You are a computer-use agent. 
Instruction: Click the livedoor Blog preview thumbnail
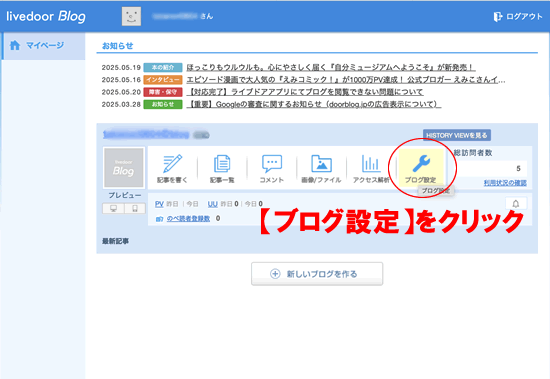[x=123, y=168]
